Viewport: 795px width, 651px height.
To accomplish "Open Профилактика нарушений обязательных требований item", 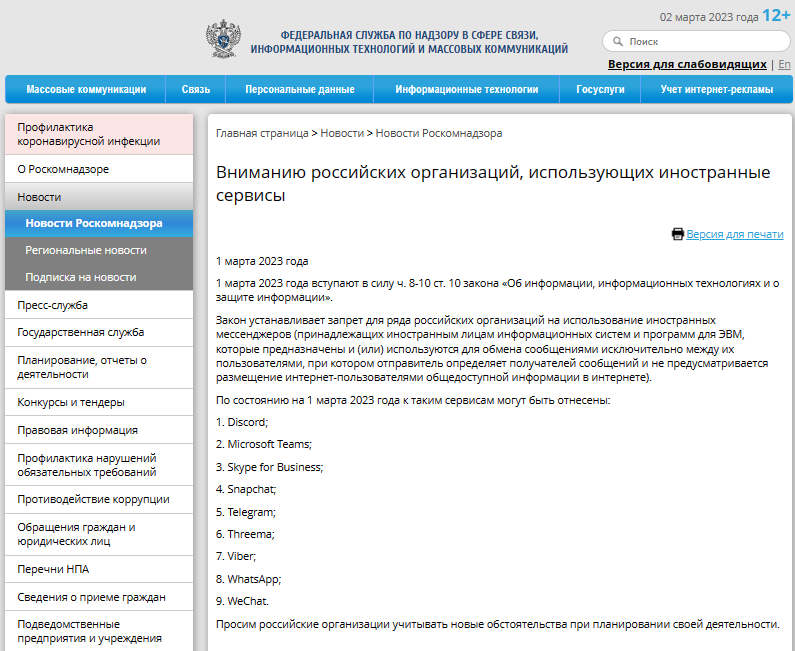I will tap(99, 465).
